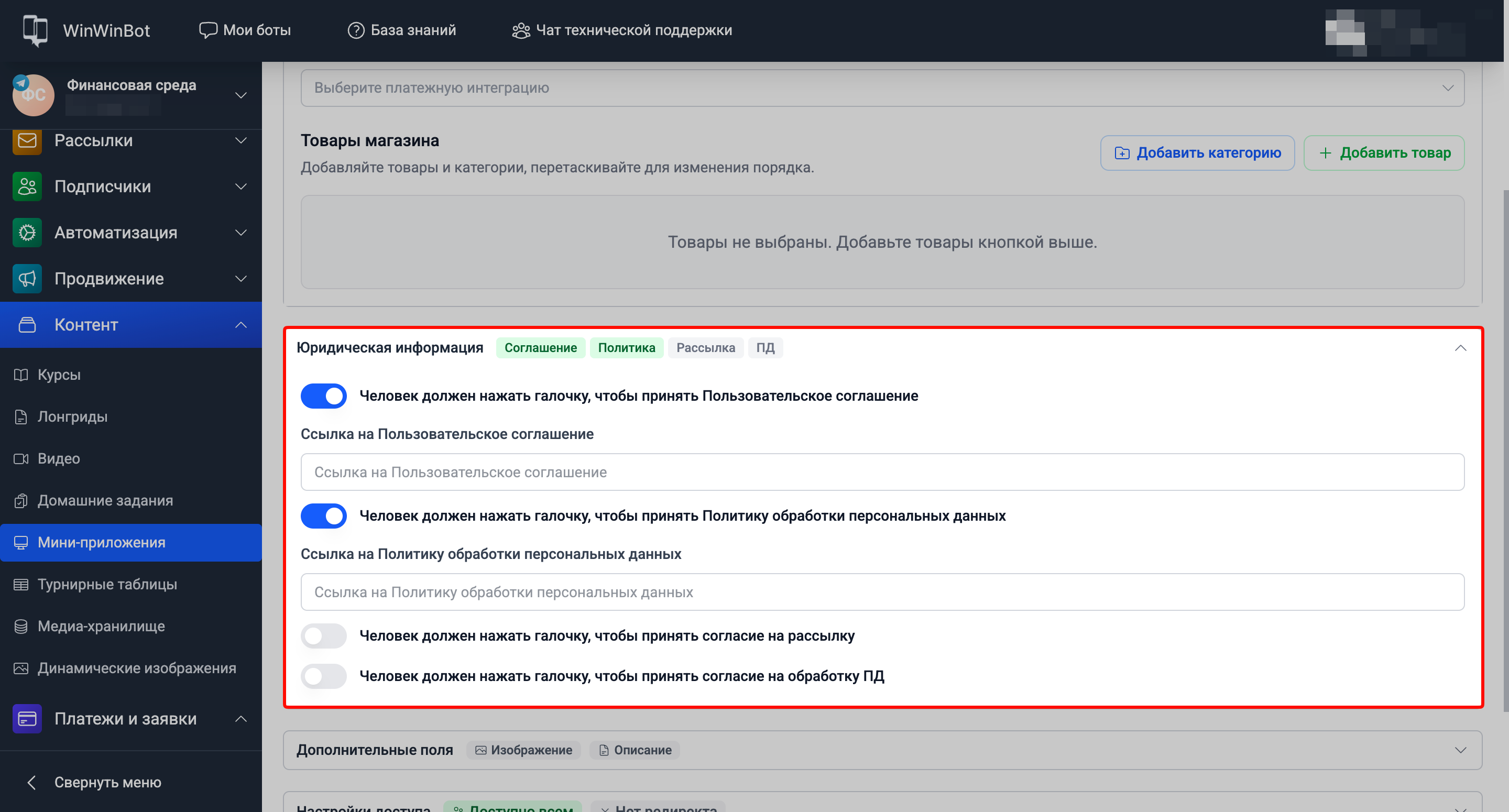Click the Финансовая среда bot avatar
The height and width of the screenshot is (812, 1509).
pos(34,94)
